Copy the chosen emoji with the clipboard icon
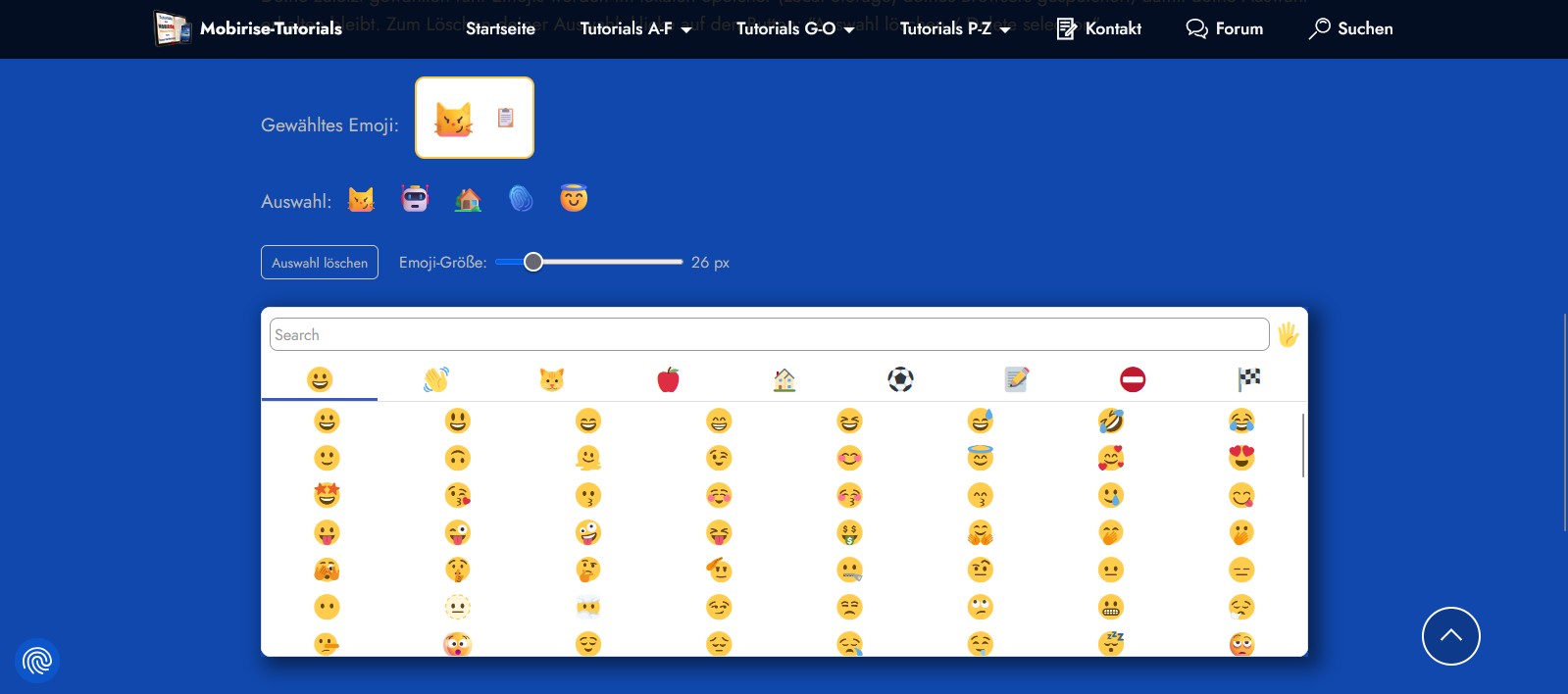Viewport: 1568px width, 694px height. pos(505,118)
